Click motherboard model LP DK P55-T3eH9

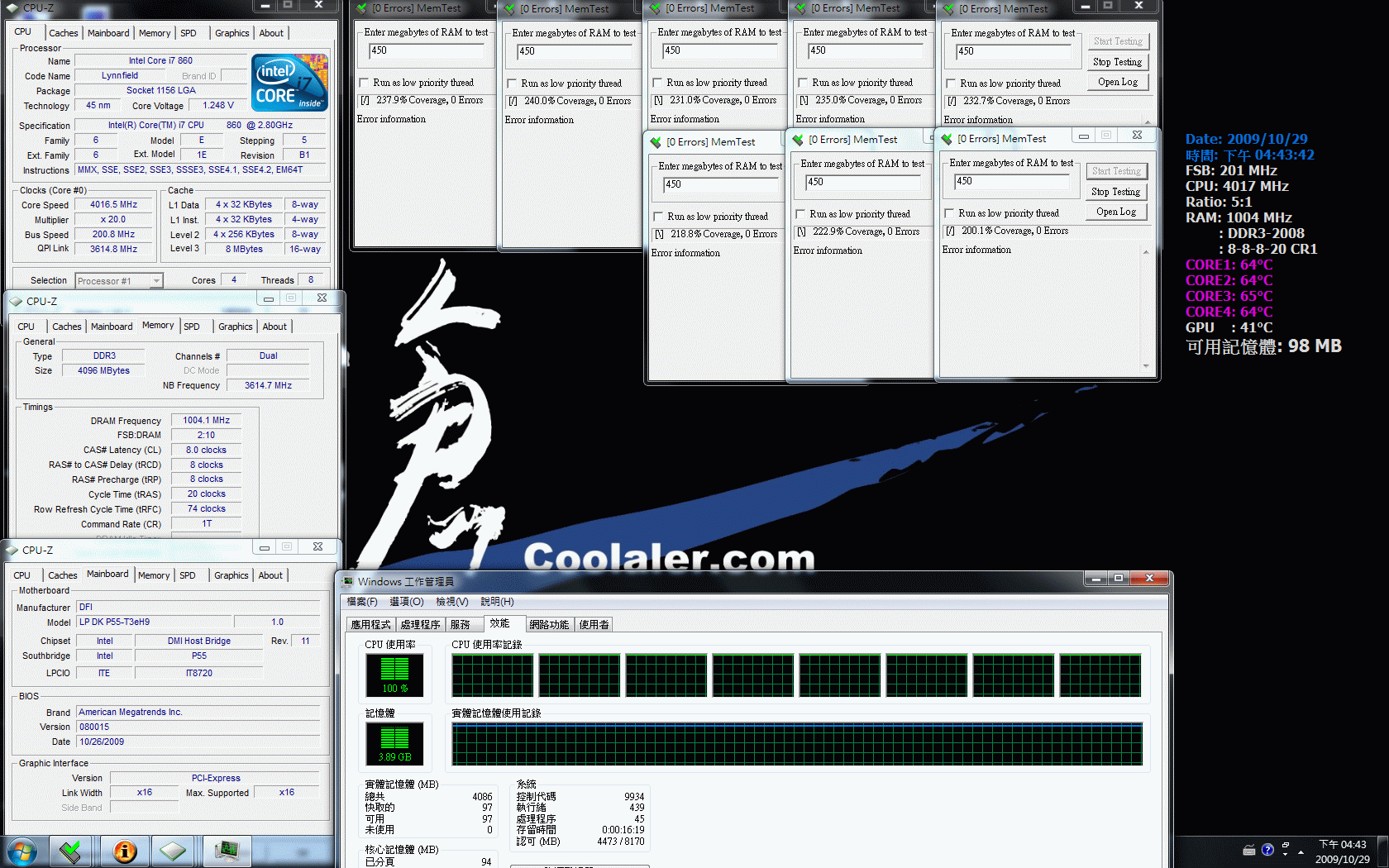click(x=154, y=622)
